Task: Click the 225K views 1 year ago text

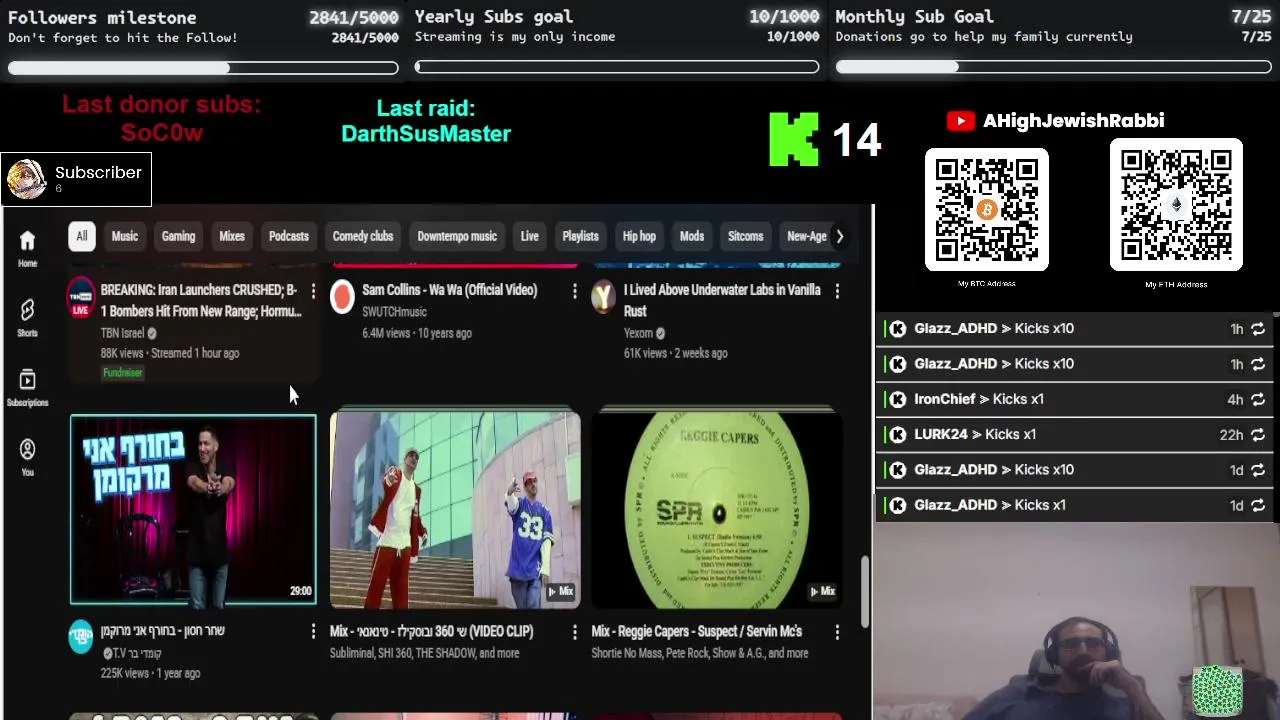Action: tap(150, 674)
